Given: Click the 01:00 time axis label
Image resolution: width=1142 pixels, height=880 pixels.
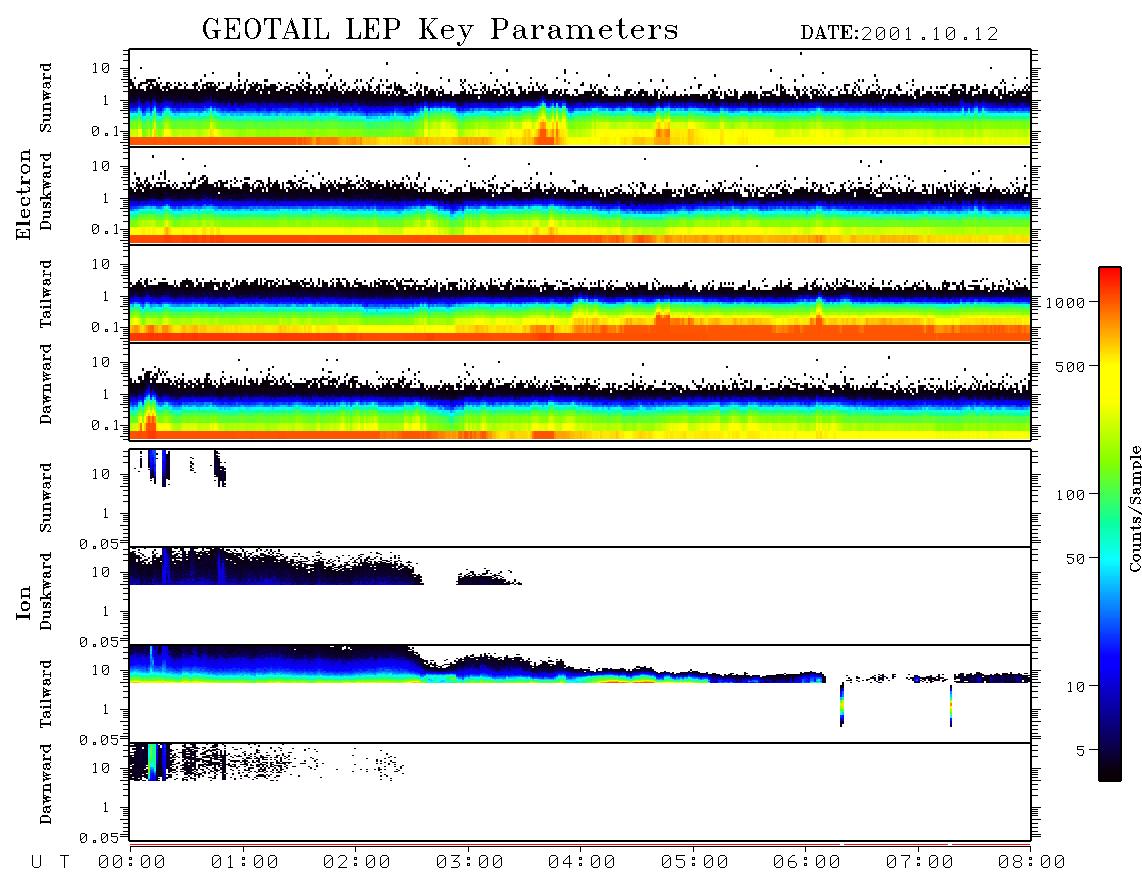Looking at the screenshot, I should [244, 862].
